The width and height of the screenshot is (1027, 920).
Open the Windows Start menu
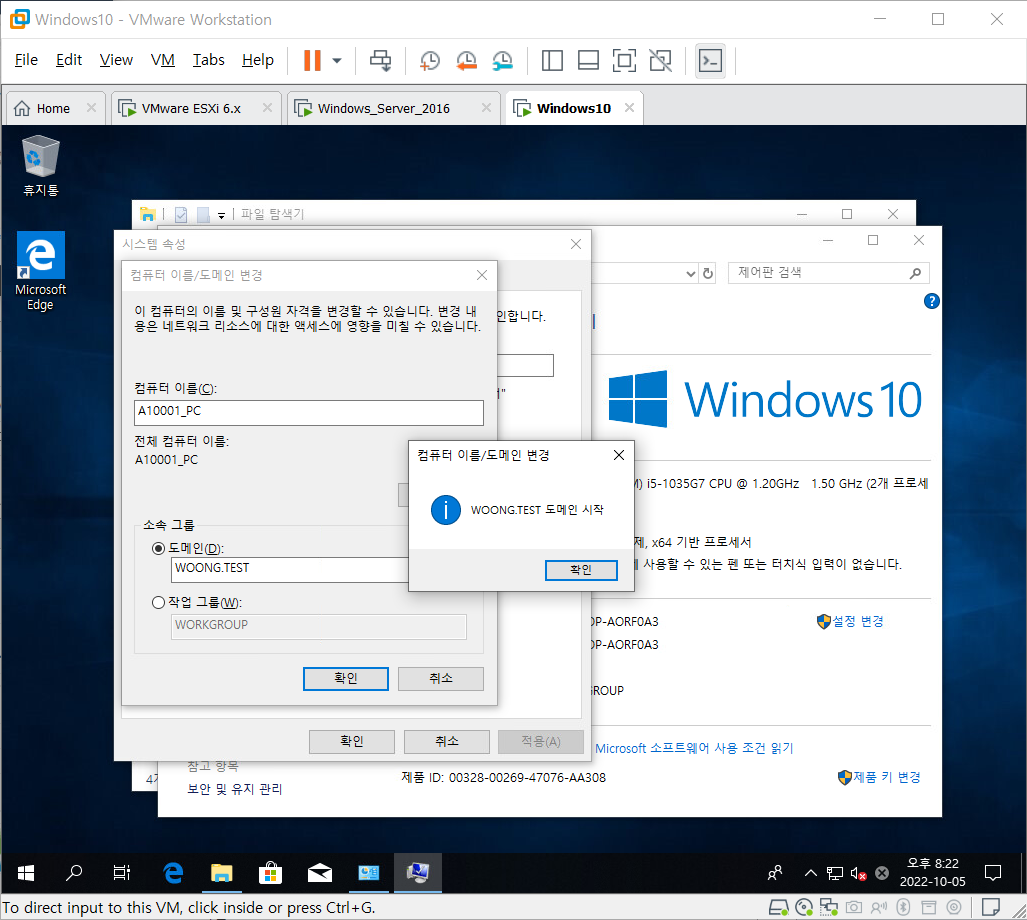tap(26, 872)
